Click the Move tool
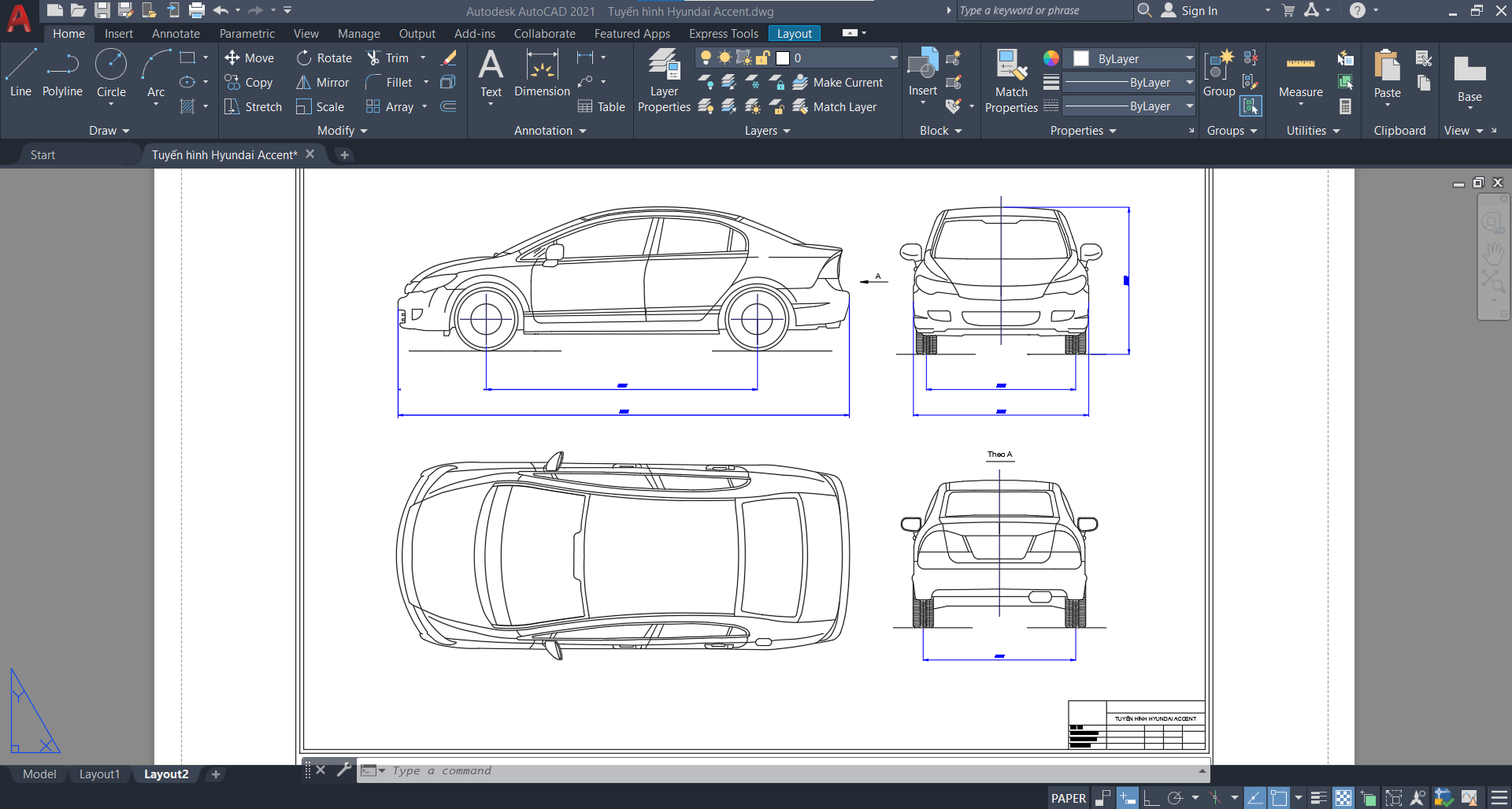The width and height of the screenshot is (1512, 809). click(x=249, y=58)
